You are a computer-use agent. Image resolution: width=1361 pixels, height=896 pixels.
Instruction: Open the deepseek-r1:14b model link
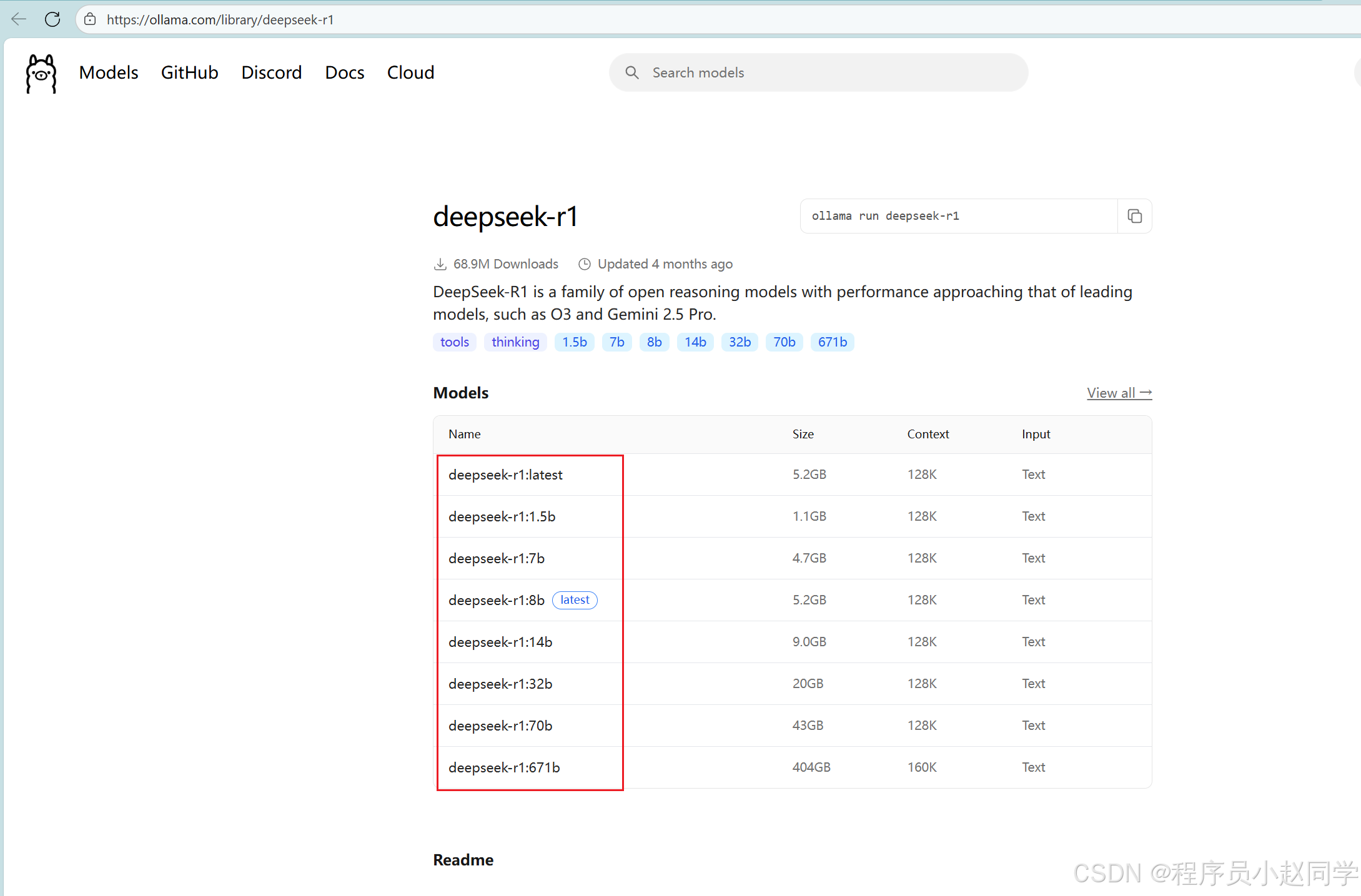pos(500,642)
